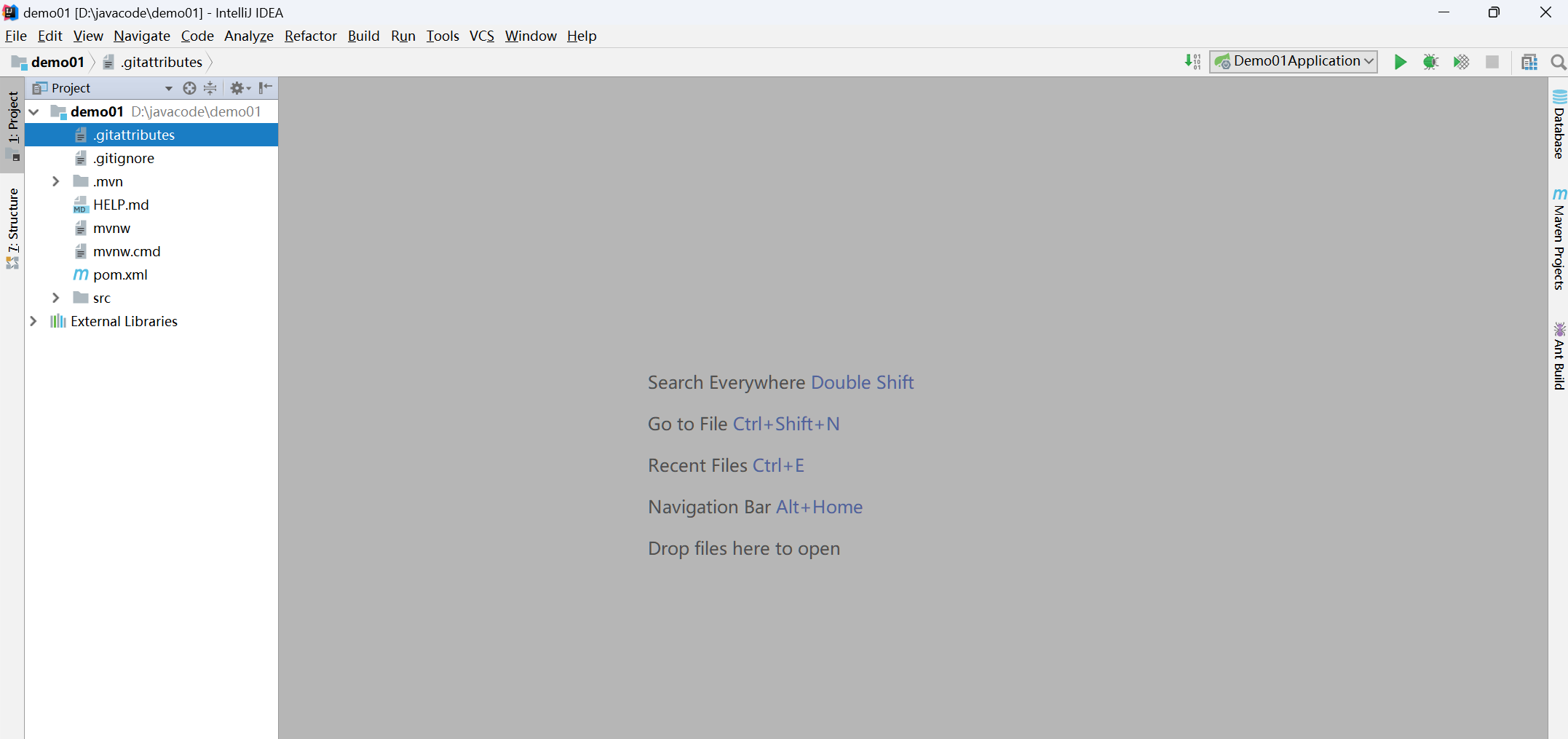Open the Ant Build tool window
Image resolution: width=1568 pixels, height=739 pixels.
[x=1559, y=355]
